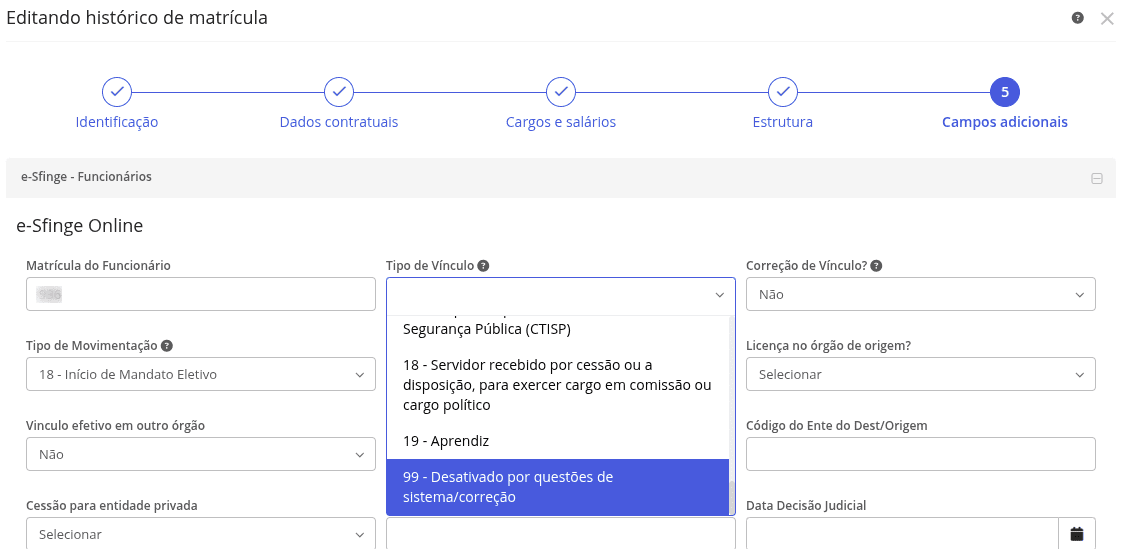Show help for Tipo de Movimentação
1122x549 pixels.
click(167, 346)
